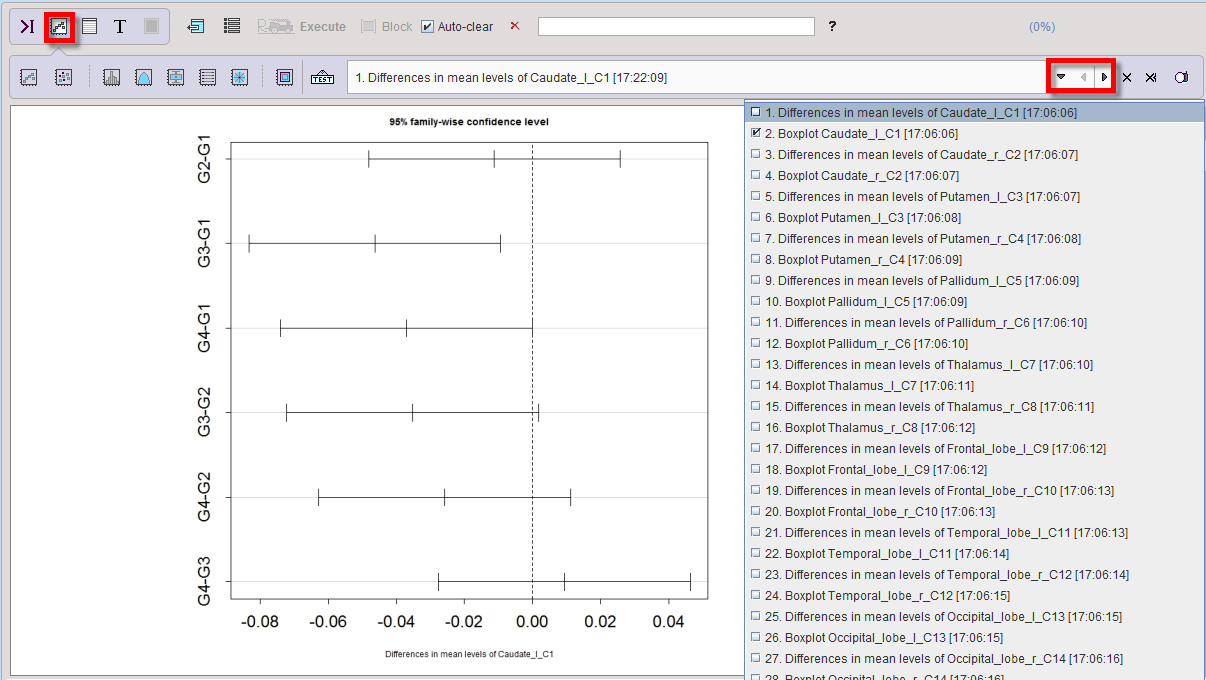Switch to the blue lined table view icon
The image size is (1206, 680).
click(x=90, y=27)
